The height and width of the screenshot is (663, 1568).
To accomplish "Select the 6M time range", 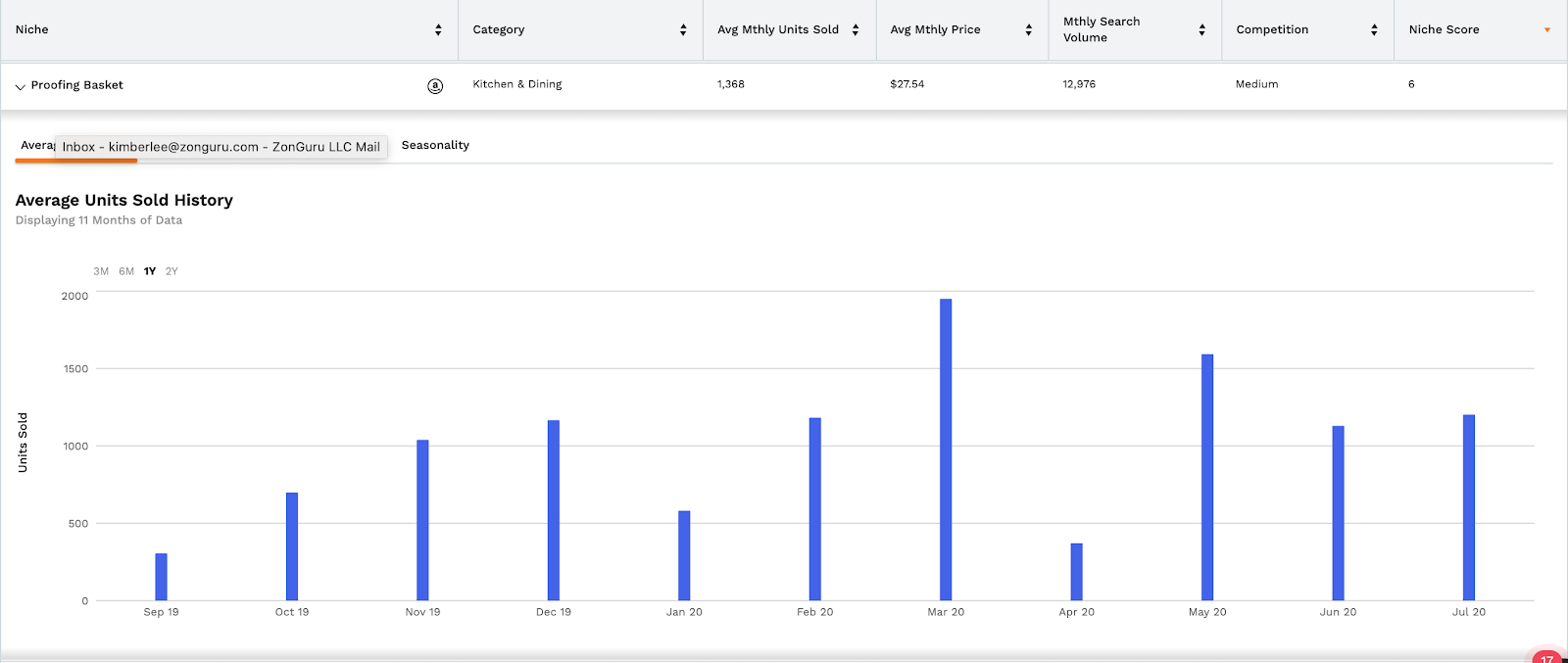I will point(126,271).
